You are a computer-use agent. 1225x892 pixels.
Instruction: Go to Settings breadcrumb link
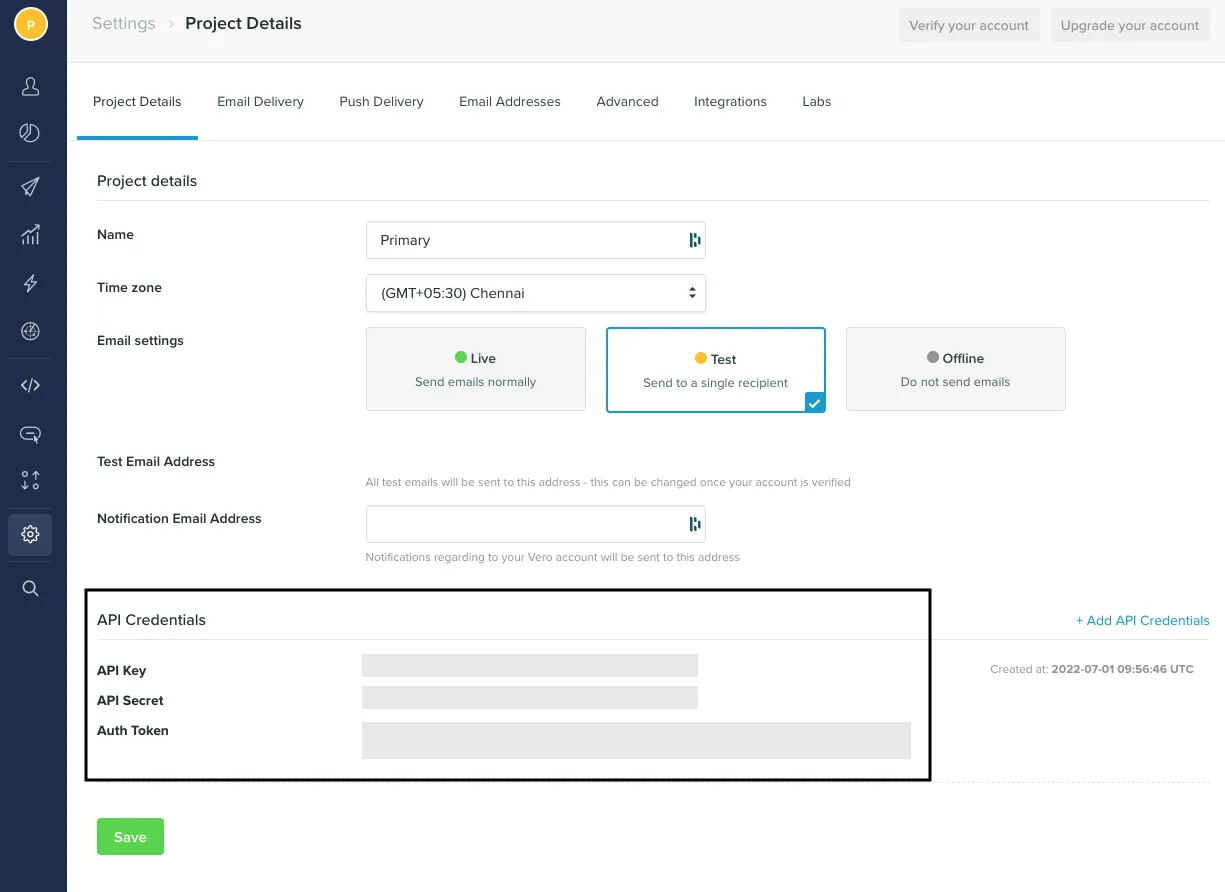click(x=124, y=23)
